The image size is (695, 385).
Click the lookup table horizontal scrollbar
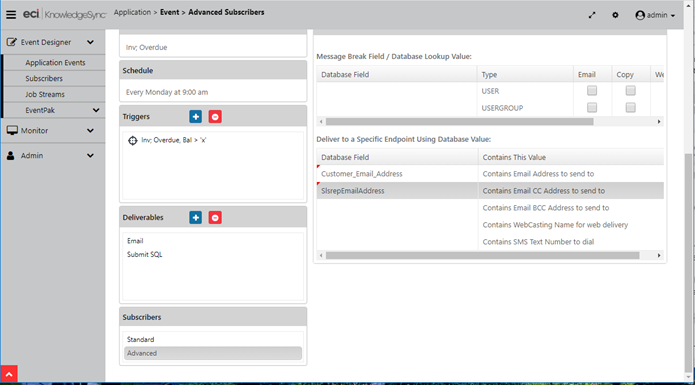pyautogui.click(x=459, y=121)
